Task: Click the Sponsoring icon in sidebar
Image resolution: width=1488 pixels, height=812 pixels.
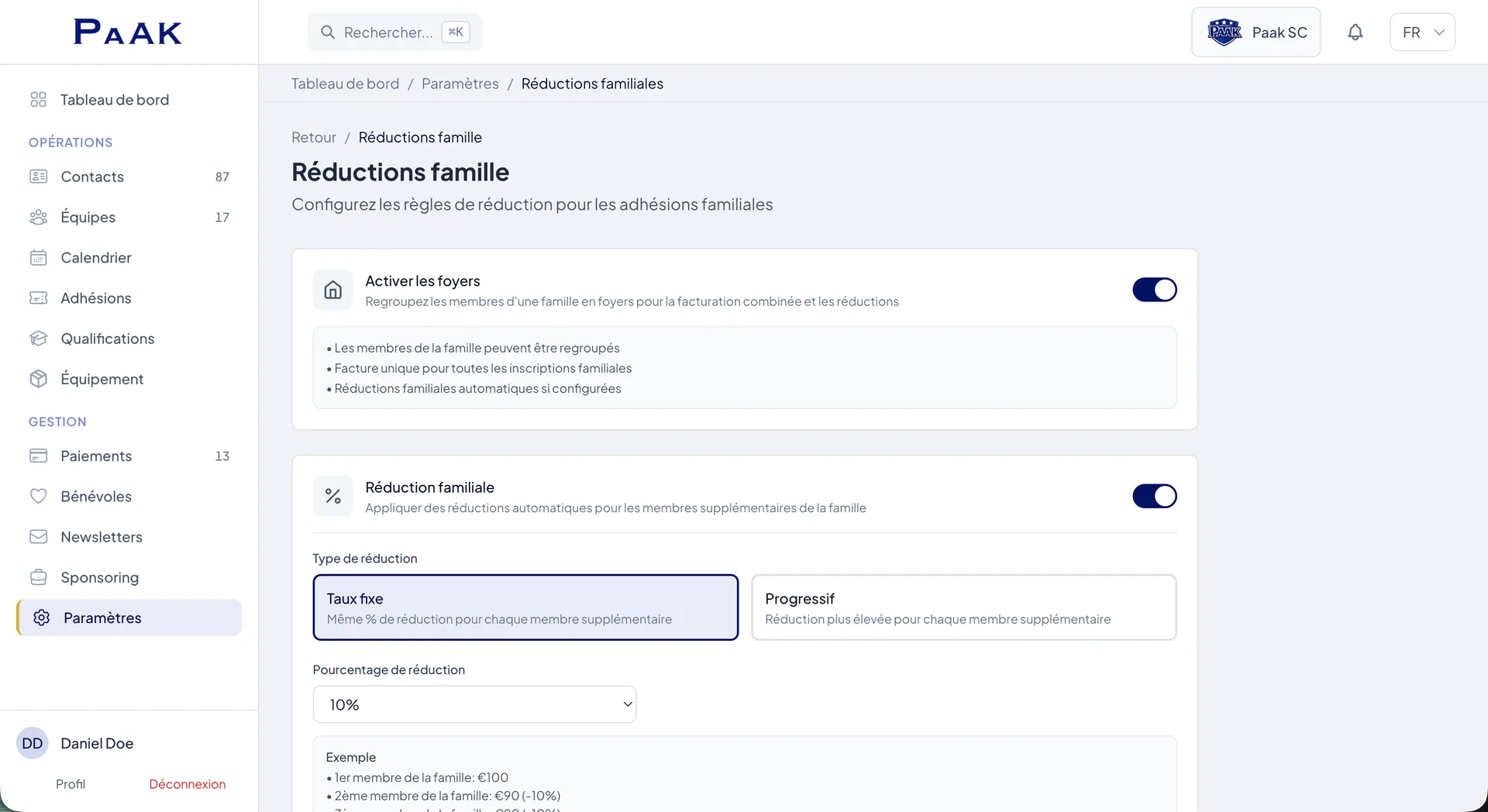Action: click(39, 577)
